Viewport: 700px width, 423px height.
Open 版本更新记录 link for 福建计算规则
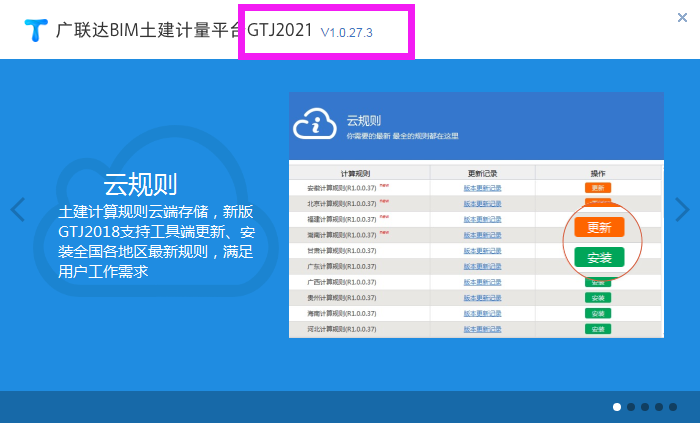point(482,220)
